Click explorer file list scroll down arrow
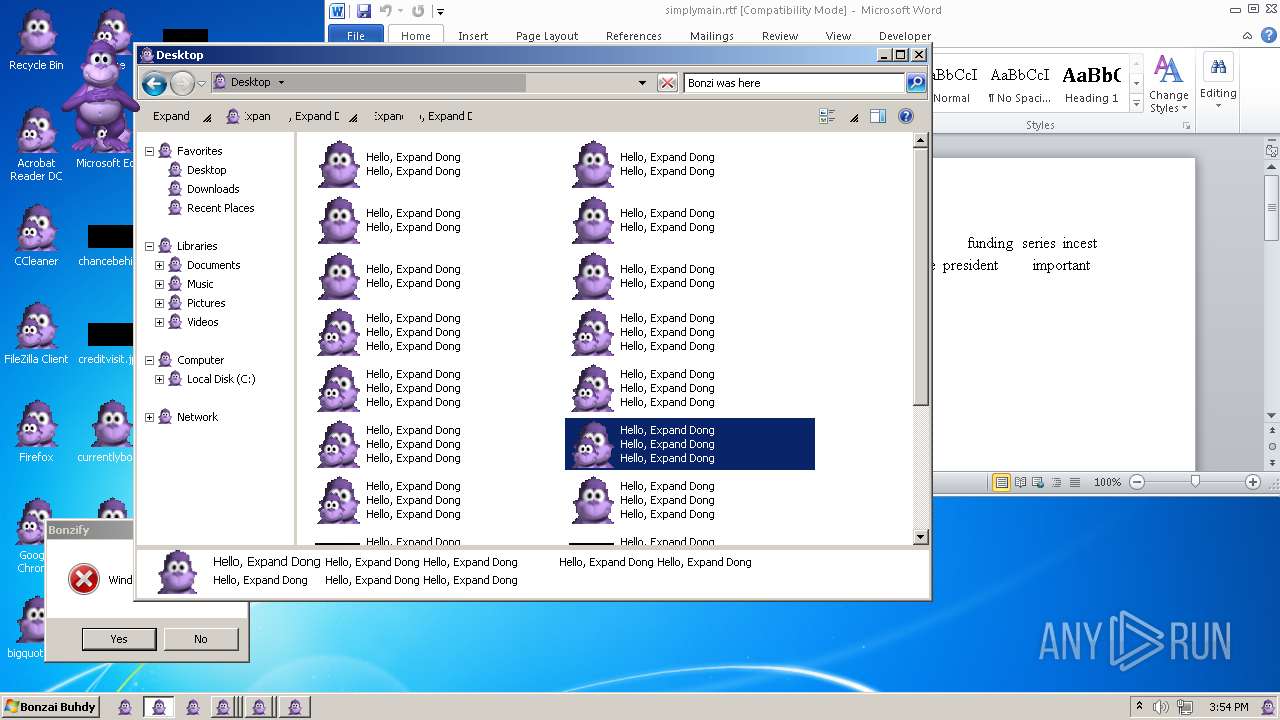The width and height of the screenshot is (1280, 720). coord(921,537)
